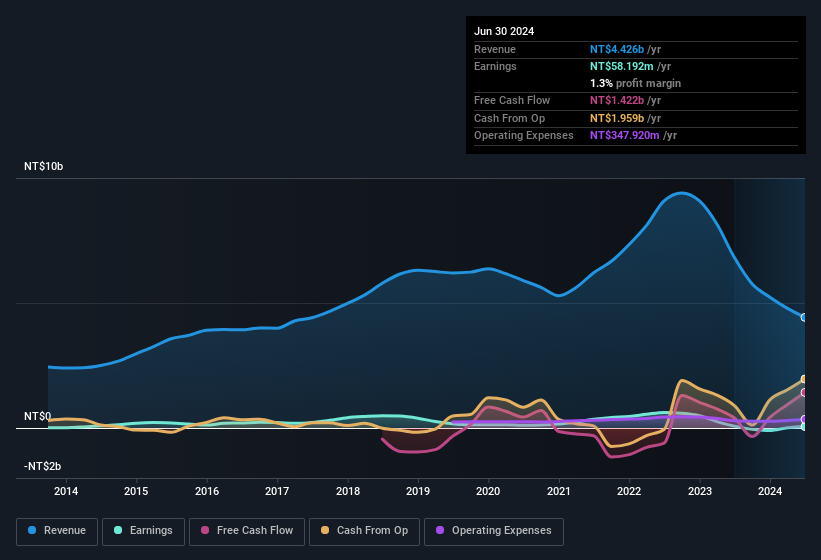This screenshot has height=560, width=821.
Task: Click the -NT$2b y-axis label
Action: pyautogui.click(x=42, y=466)
